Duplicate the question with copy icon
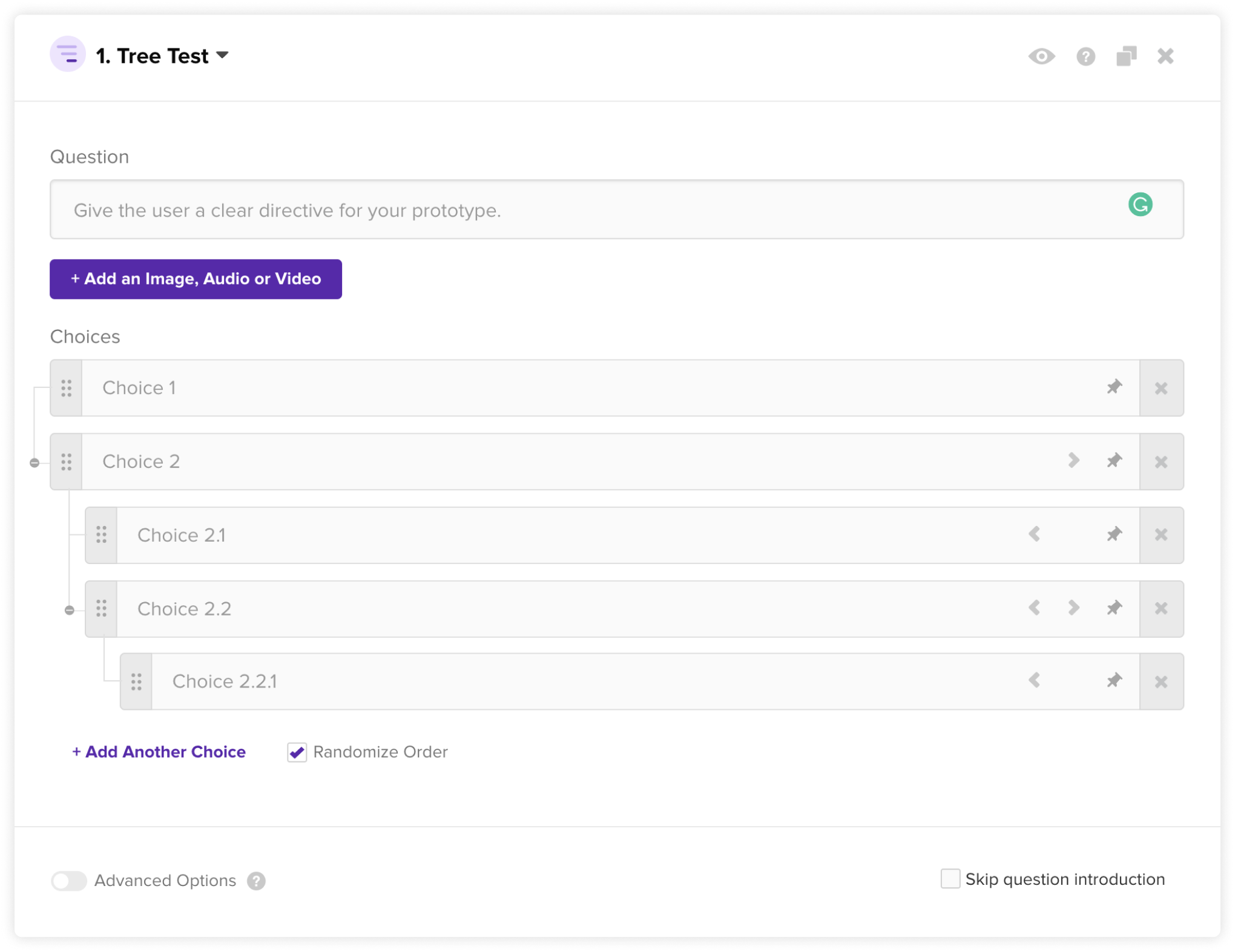 (1126, 56)
